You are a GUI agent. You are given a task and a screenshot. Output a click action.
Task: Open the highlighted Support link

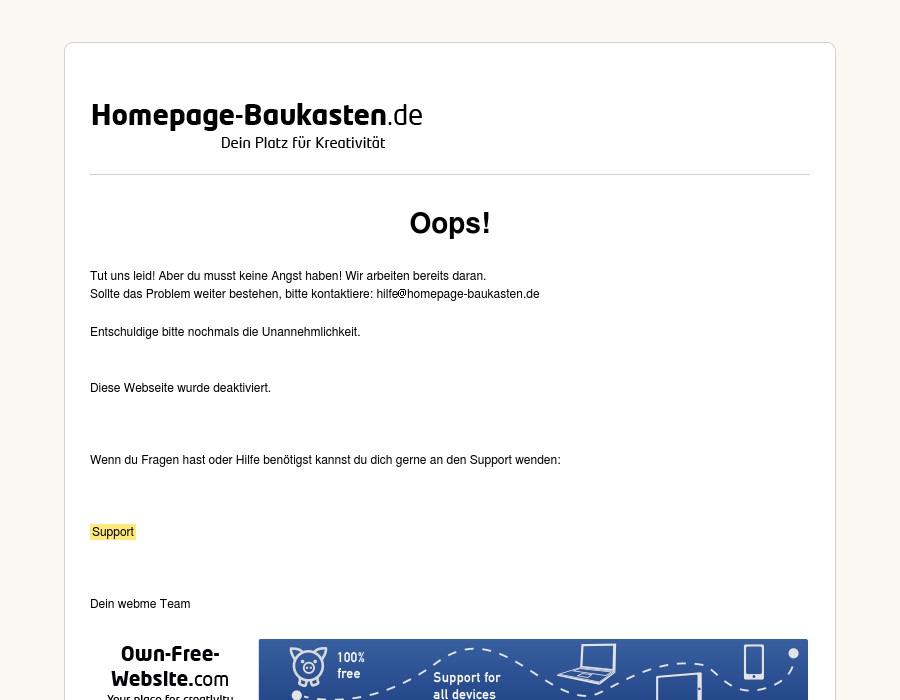113,532
